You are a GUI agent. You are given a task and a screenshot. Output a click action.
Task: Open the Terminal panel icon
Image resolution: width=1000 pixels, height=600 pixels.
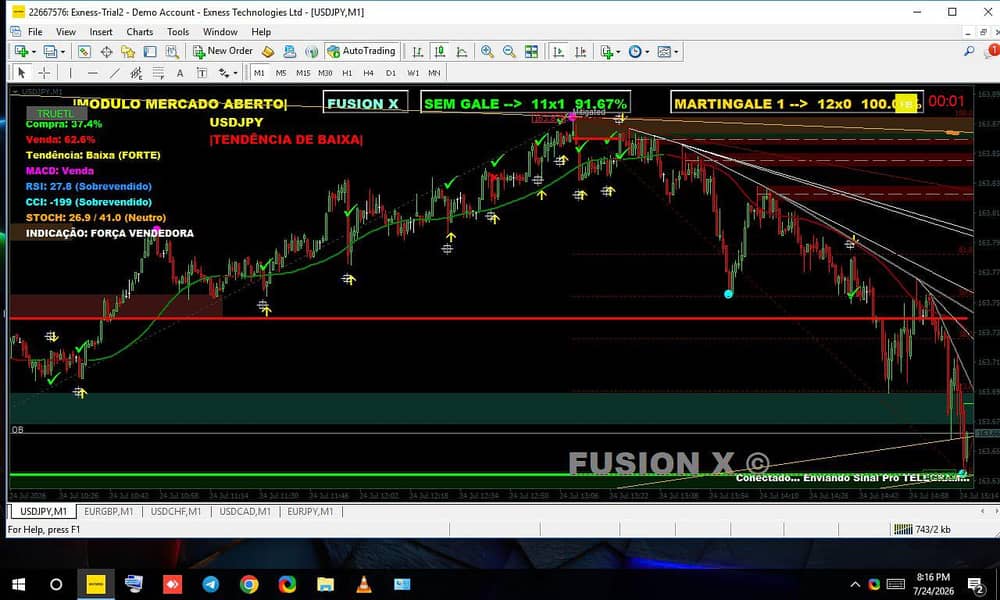tap(150, 52)
